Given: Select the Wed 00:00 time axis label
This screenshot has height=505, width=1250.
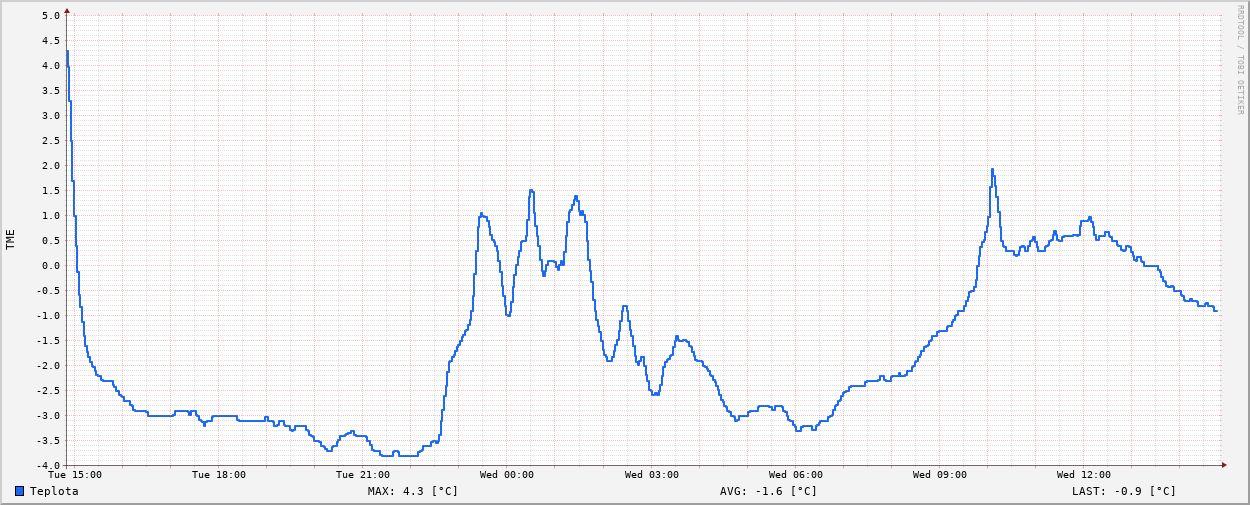Looking at the screenshot, I should [507, 475].
